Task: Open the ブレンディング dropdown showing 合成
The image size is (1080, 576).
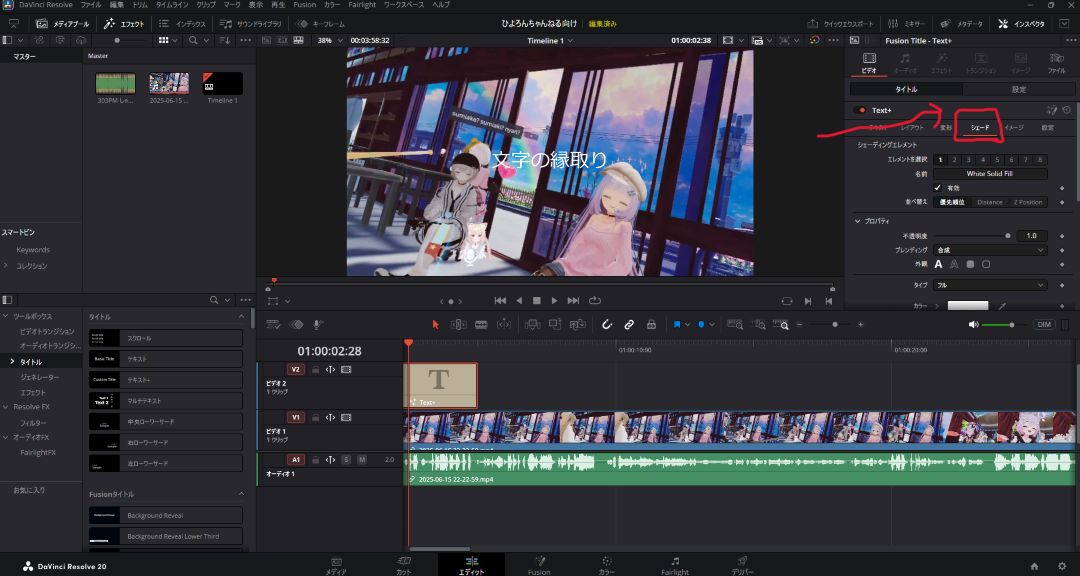Action: [990, 249]
